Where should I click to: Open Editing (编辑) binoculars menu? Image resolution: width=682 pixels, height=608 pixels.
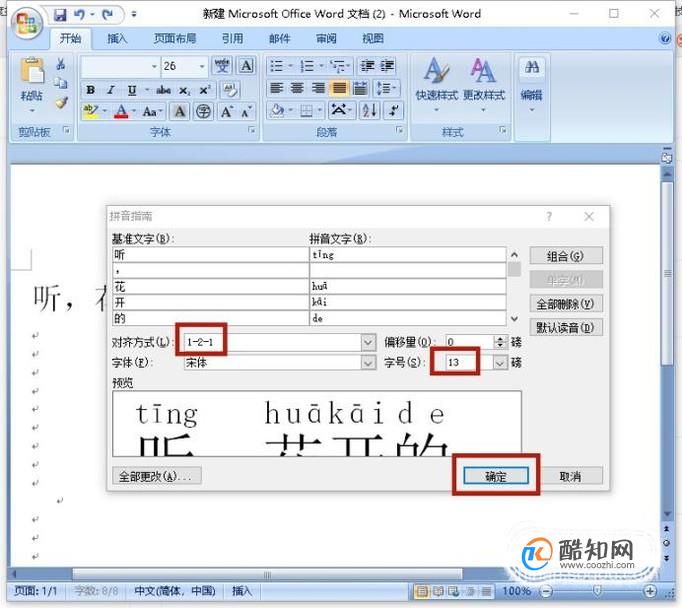tap(532, 83)
